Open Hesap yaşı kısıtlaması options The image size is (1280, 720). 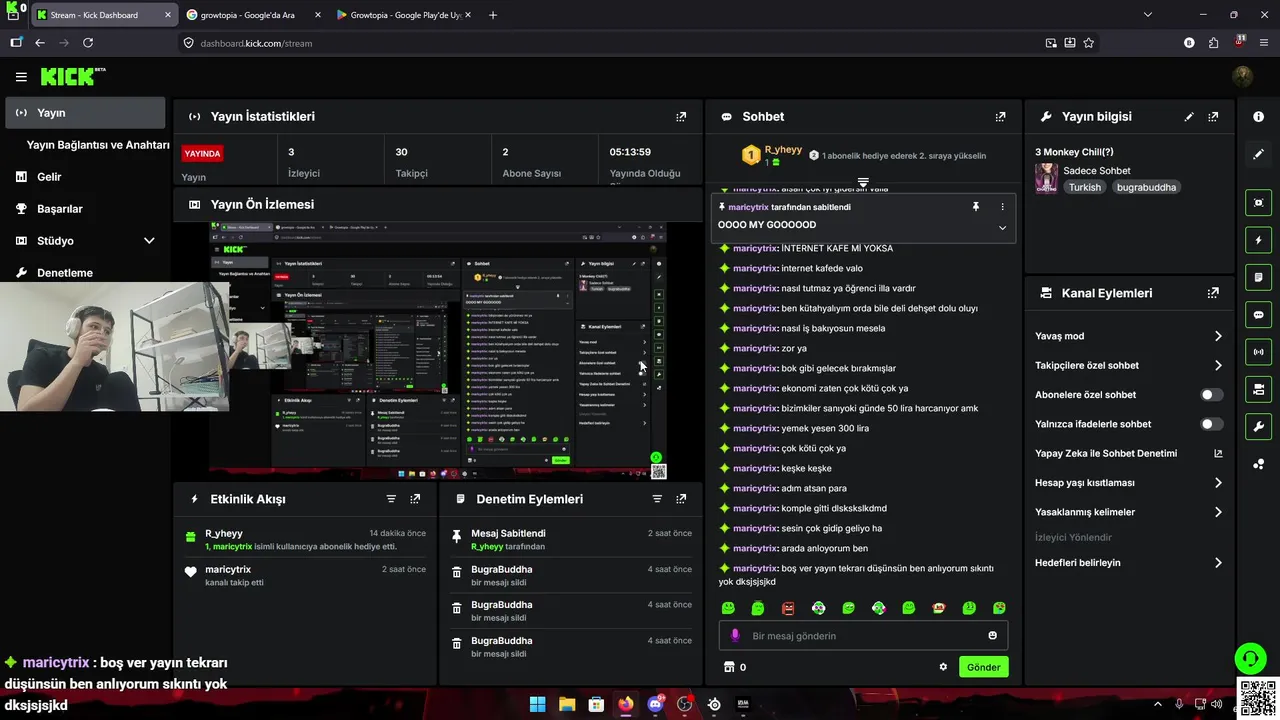(x=1128, y=483)
